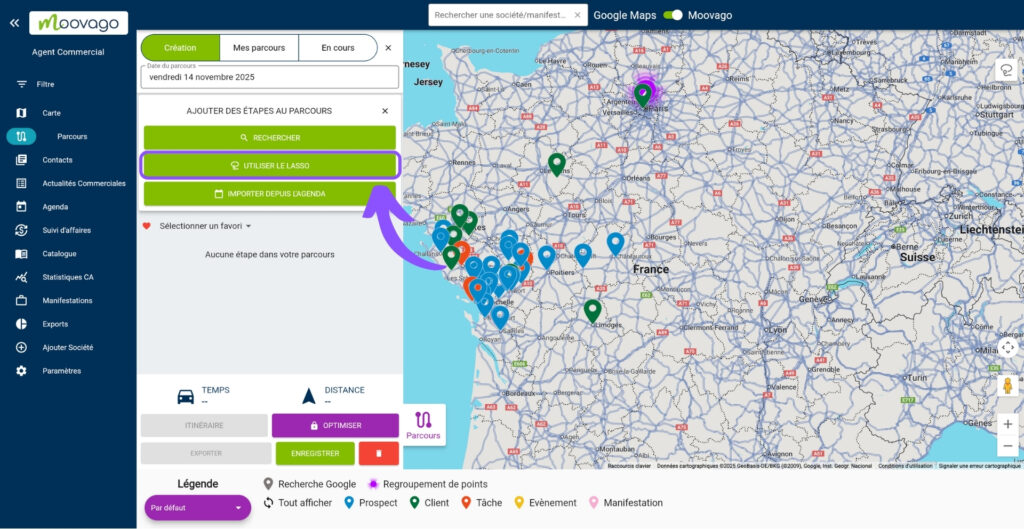The image size is (1024, 529).
Task: Switch to the En cours tab
Action: (338, 48)
